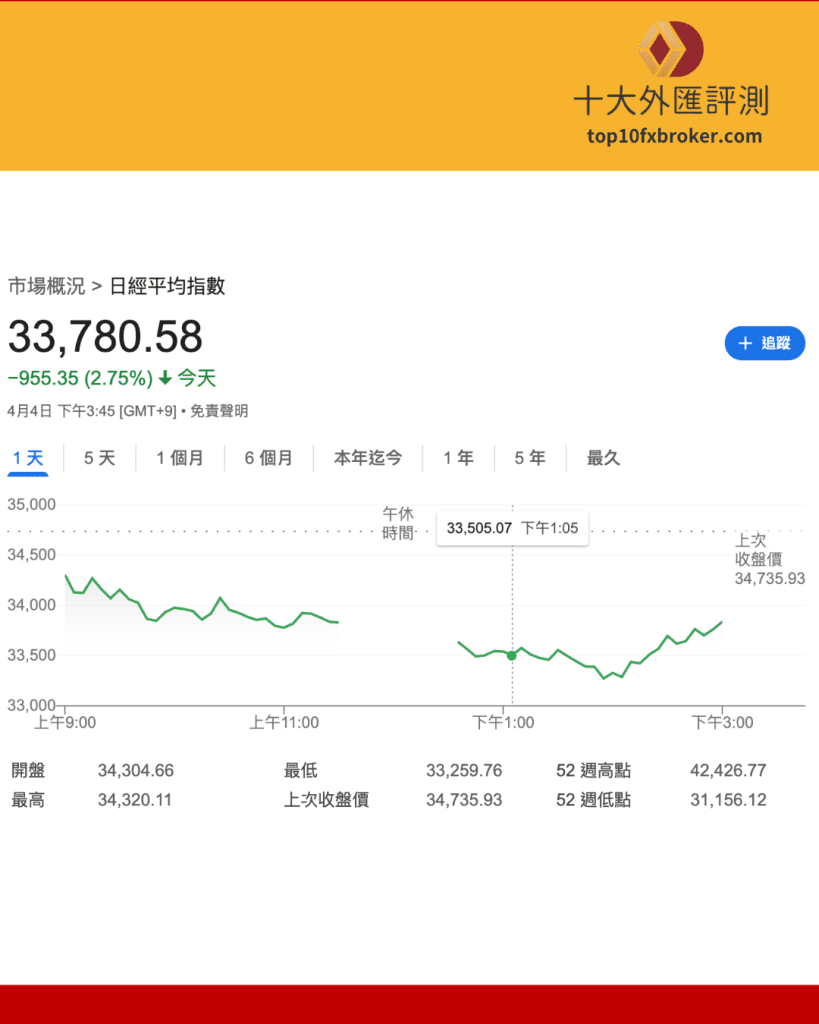The image size is (819, 1024).
Task: Select the 1 天 range tab
Action: click(x=27, y=458)
